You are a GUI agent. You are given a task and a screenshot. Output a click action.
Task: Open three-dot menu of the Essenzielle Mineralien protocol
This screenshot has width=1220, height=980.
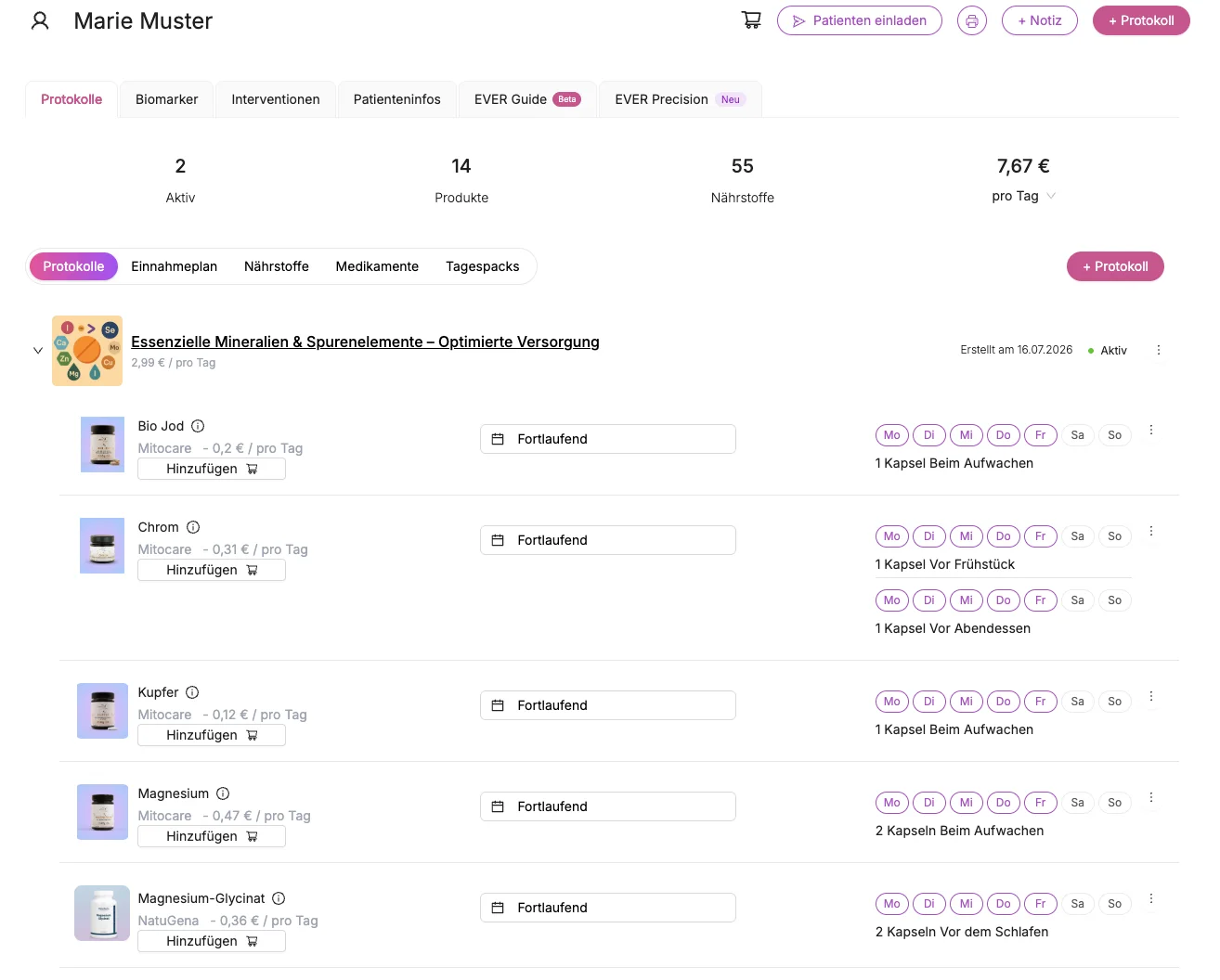pos(1158,350)
